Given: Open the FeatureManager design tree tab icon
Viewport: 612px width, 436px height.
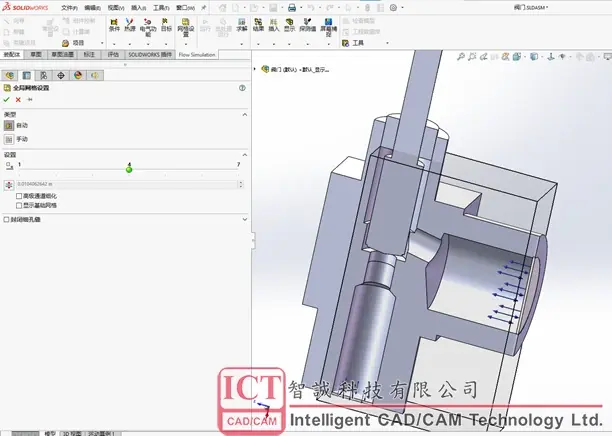Looking at the screenshot, I should coord(9,75).
